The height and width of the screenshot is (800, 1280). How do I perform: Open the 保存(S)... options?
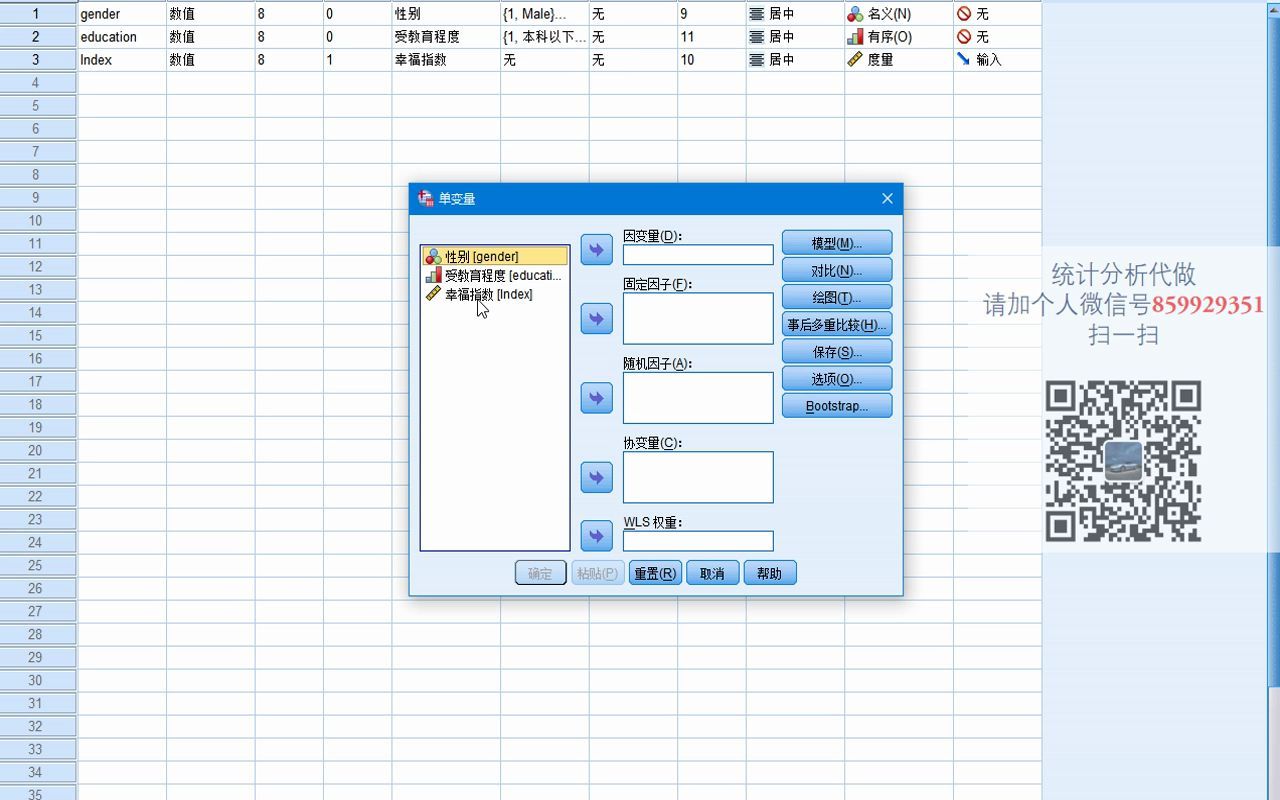point(837,352)
